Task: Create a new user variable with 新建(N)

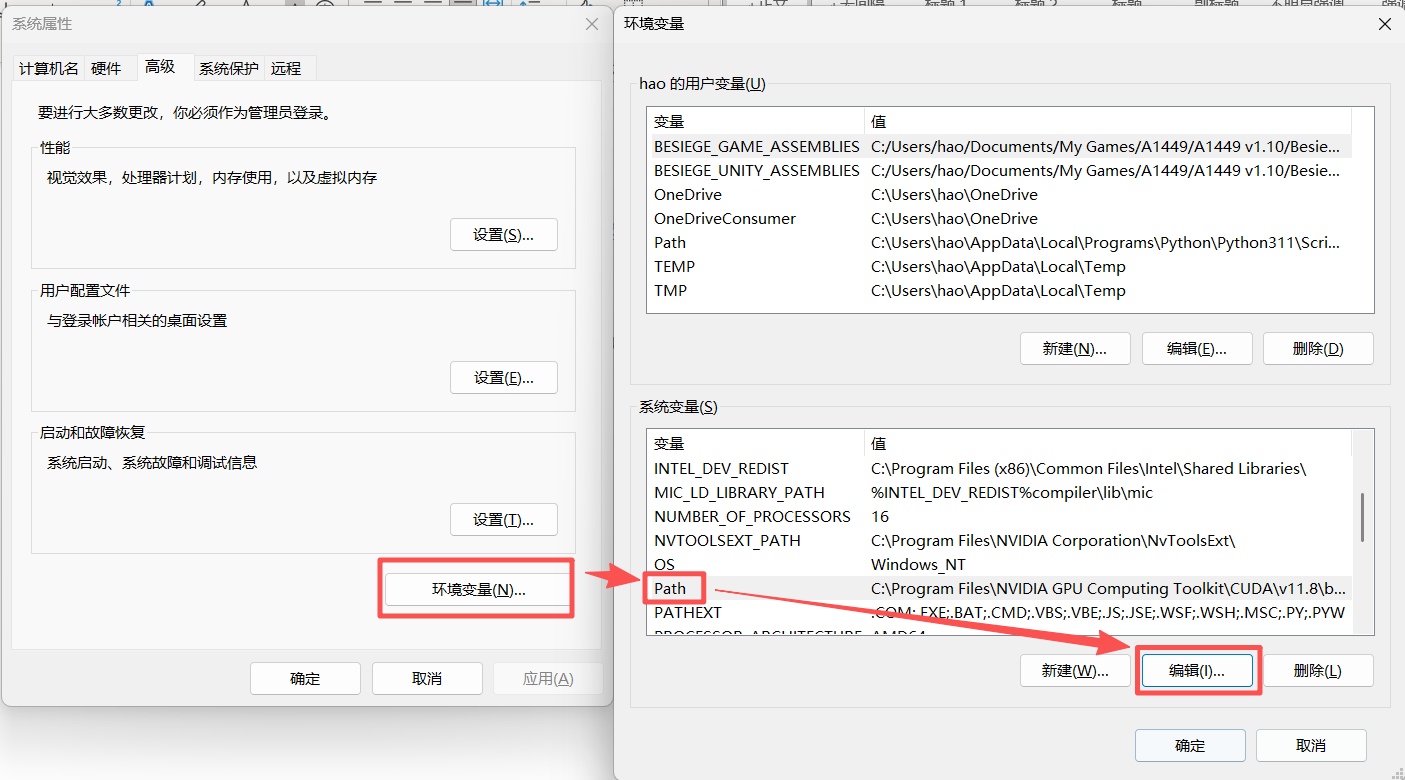Action: pos(1075,348)
